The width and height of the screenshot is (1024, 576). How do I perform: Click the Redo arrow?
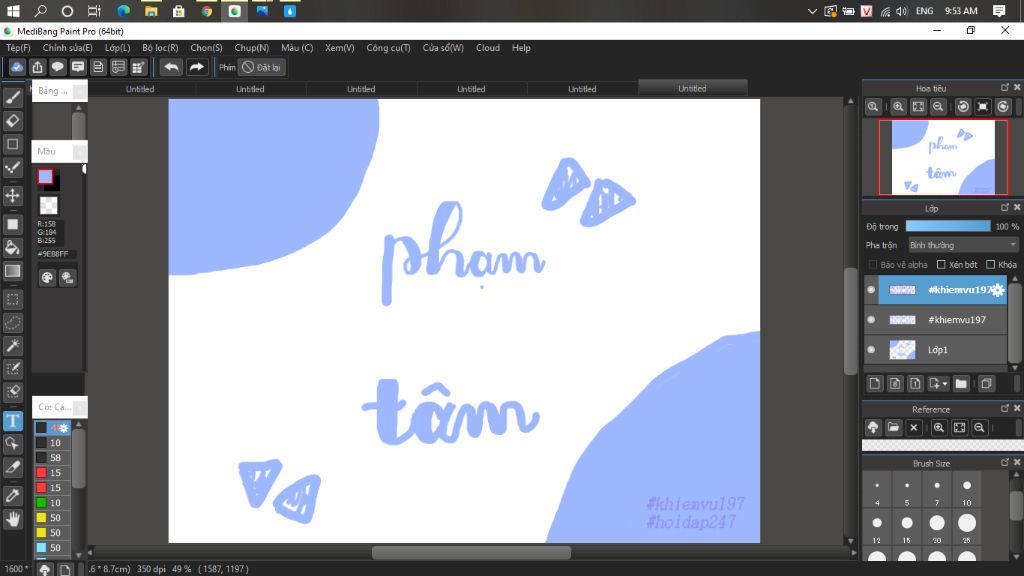tap(196, 67)
